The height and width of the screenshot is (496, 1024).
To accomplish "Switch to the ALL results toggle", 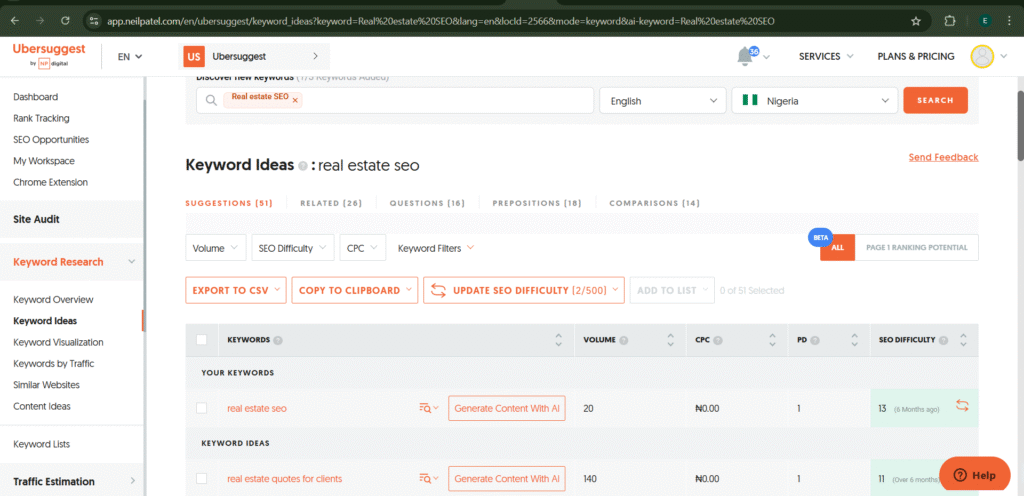I will tap(837, 248).
